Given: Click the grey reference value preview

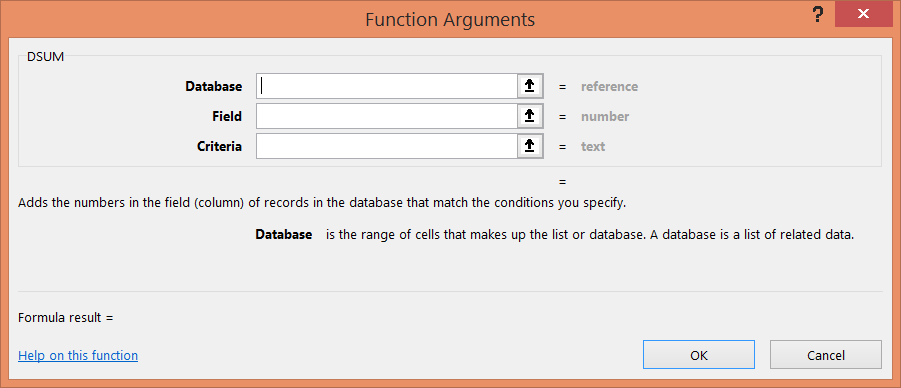Looking at the screenshot, I should tap(609, 86).
